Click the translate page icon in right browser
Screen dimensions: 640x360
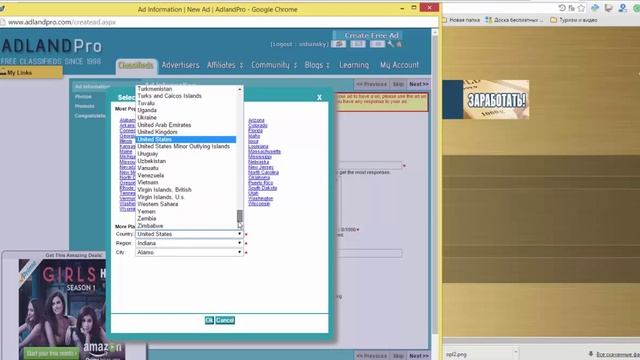571,8
